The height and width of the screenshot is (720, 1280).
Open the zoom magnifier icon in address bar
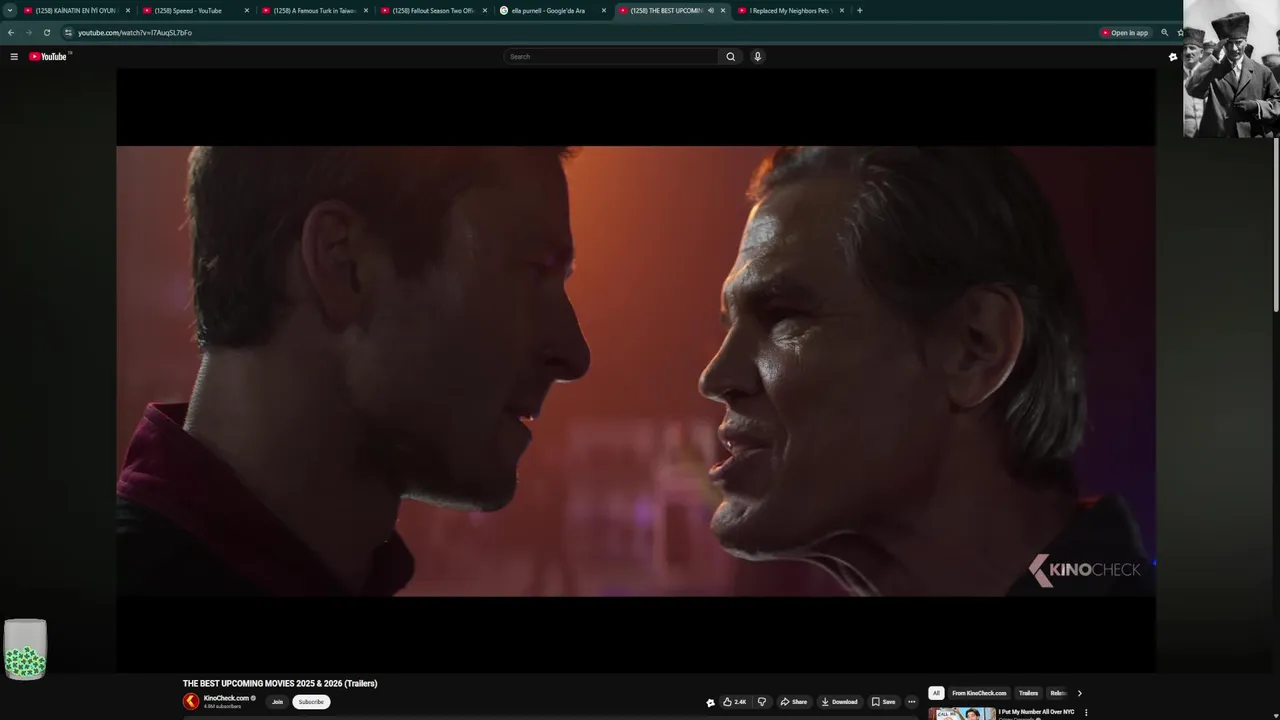(1164, 33)
